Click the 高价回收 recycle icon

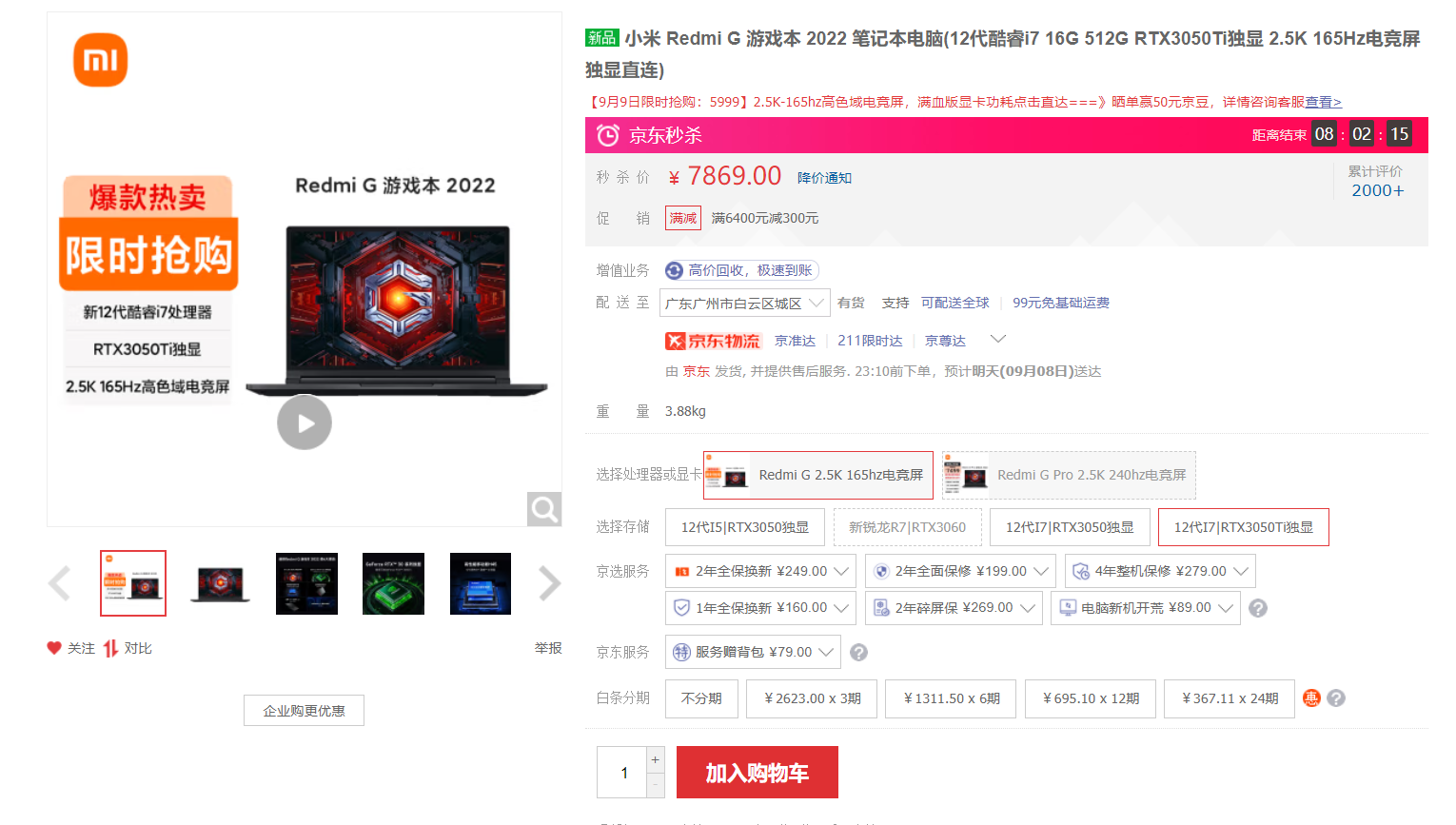(674, 270)
